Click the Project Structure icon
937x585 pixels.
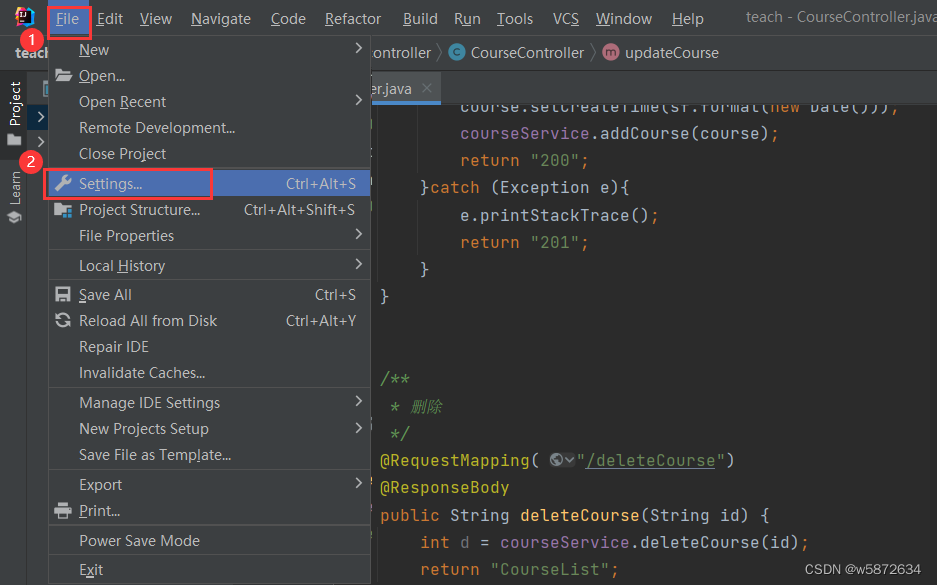coord(62,209)
